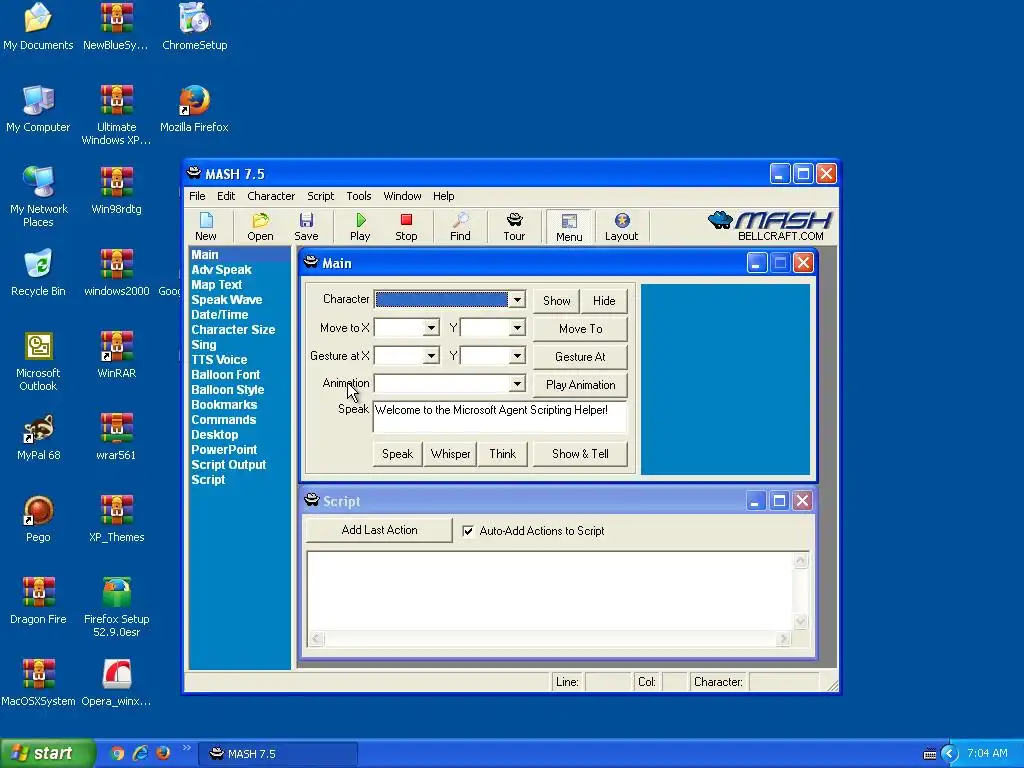Screen dimensions: 1024x768
Task: Click the Gesture At button
Action: click(x=581, y=357)
